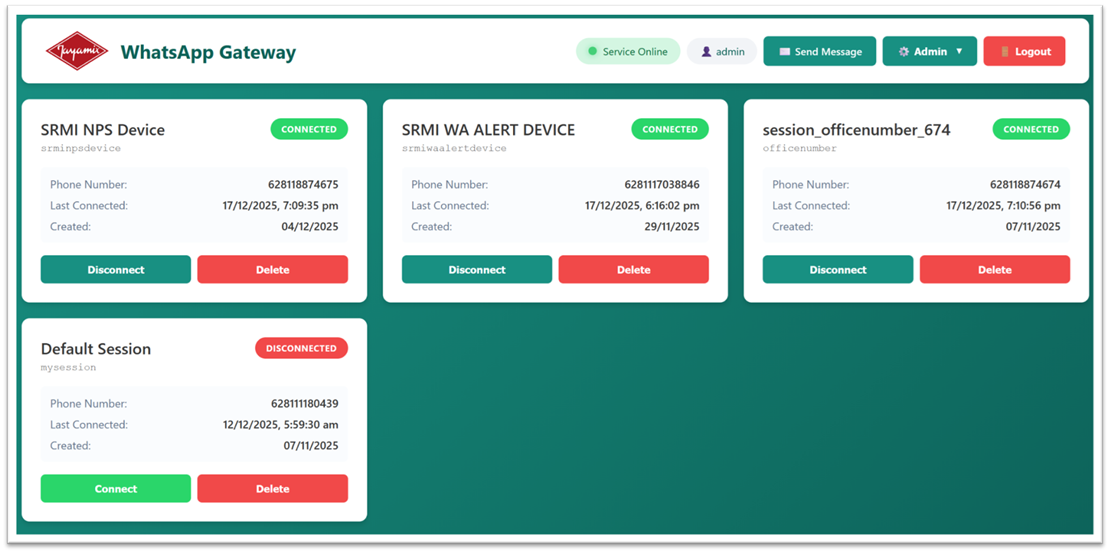Click last connected 17/12/2025, 7:10:56 pm
This screenshot has height=553, width=1110.
(1003, 206)
